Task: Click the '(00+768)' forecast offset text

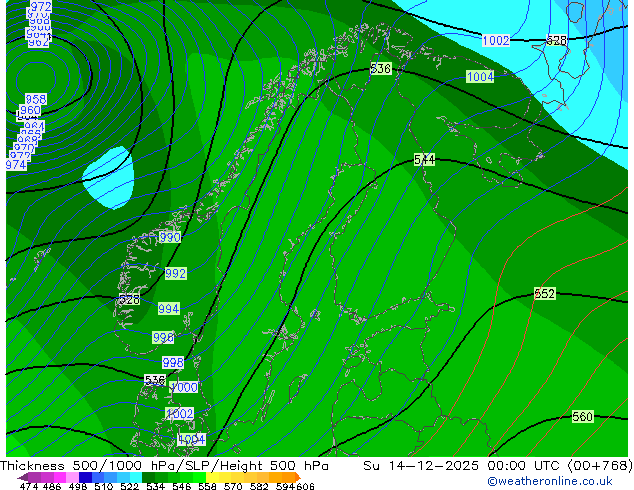Action: click(x=600, y=466)
